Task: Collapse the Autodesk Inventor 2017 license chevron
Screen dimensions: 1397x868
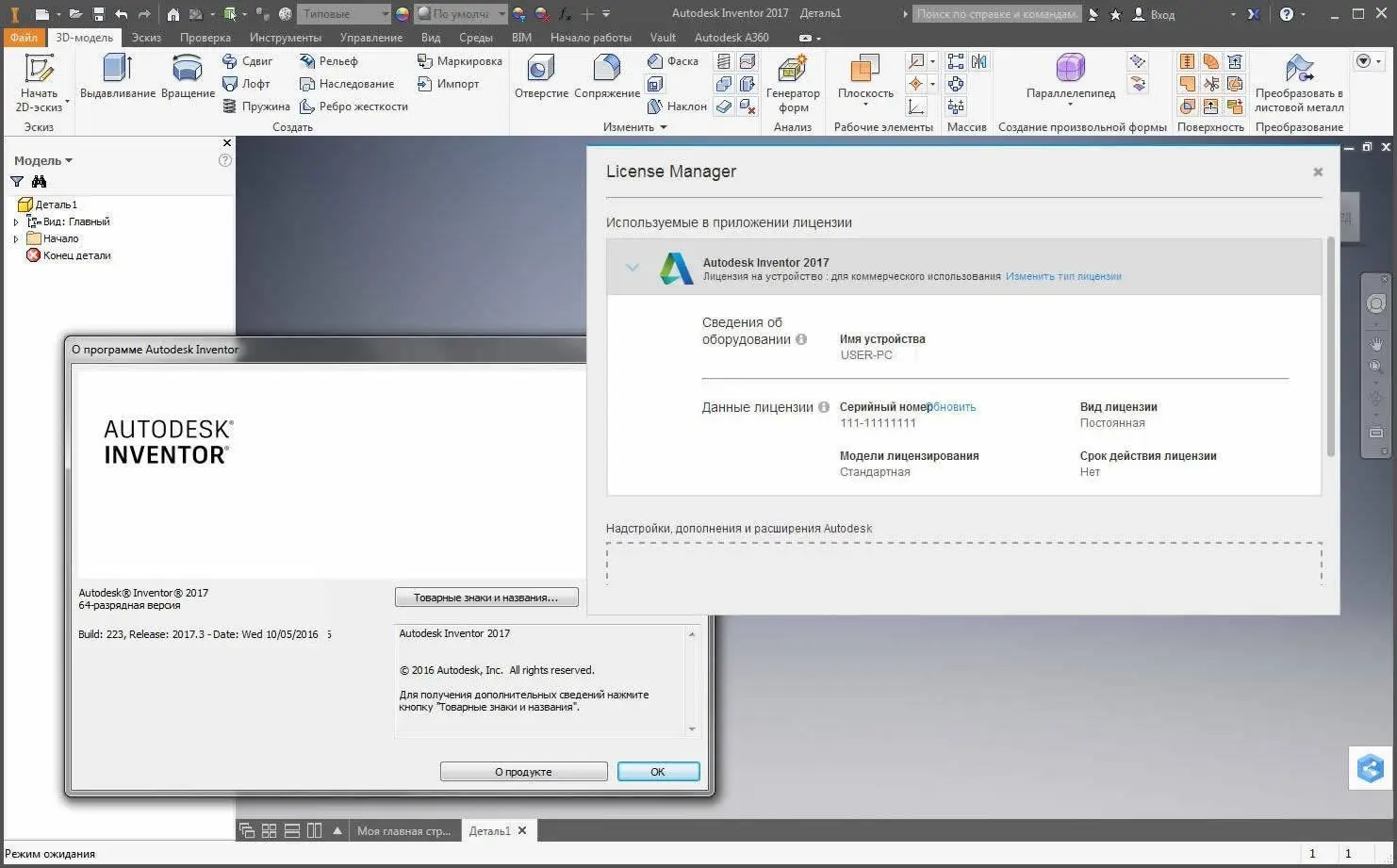Action: pos(633,268)
